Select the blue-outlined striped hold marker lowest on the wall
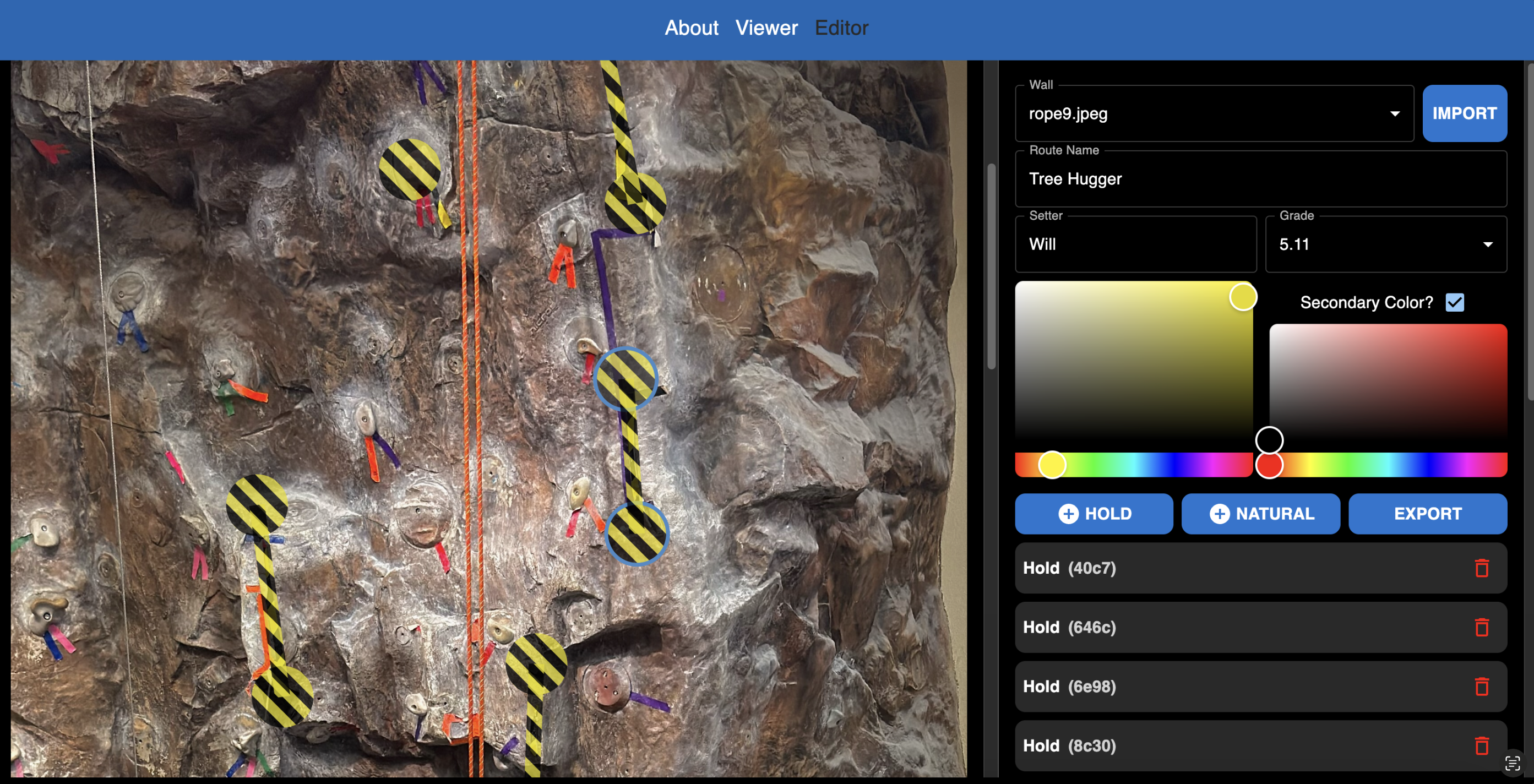The image size is (1534, 784). click(637, 533)
